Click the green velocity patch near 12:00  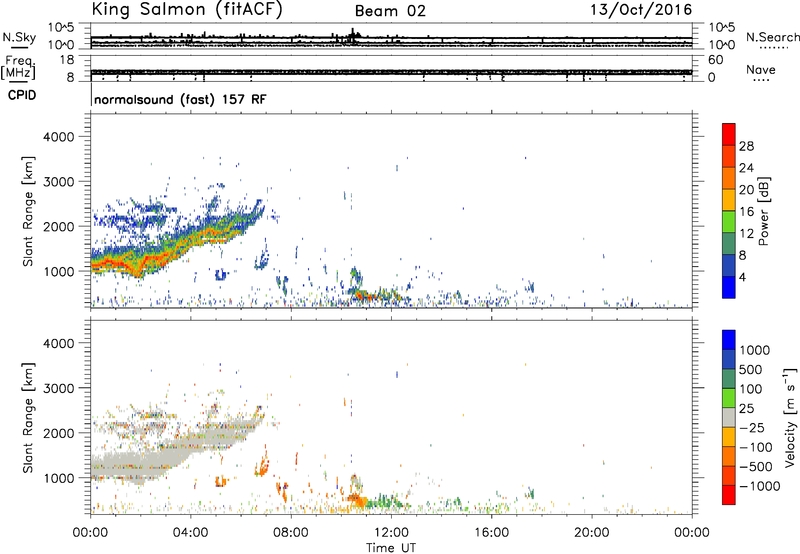pyautogui.click(x=385, y=502)
